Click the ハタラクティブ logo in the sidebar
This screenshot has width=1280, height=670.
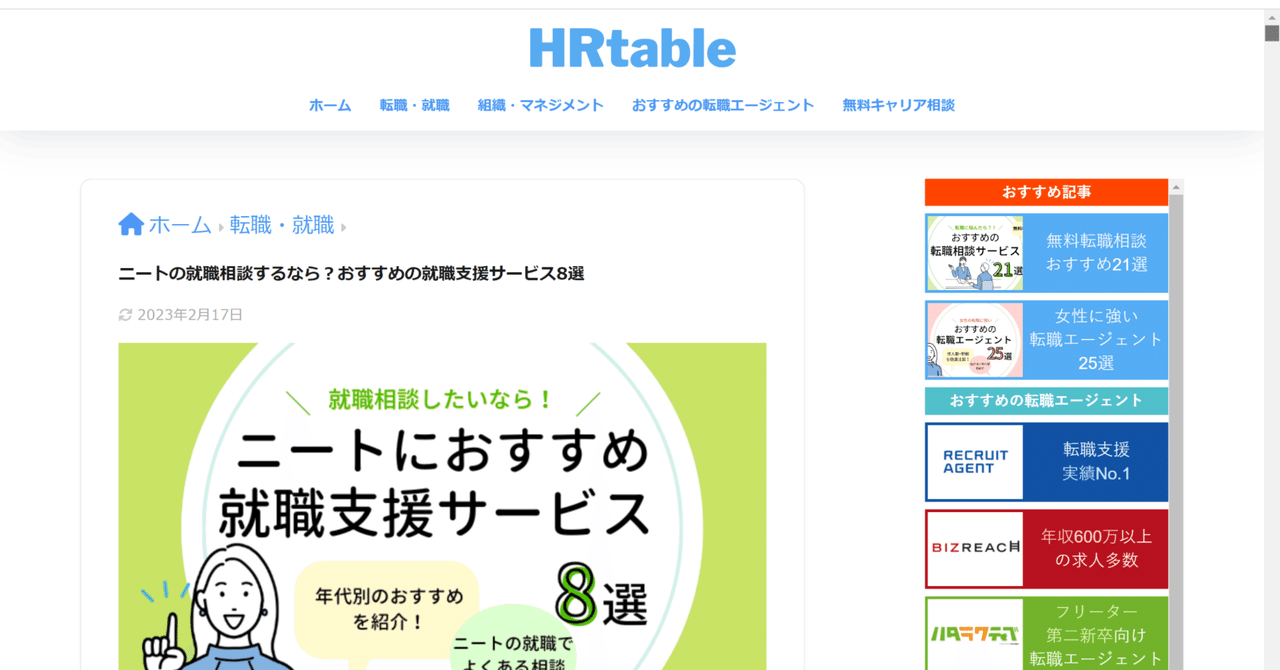[x=974, y=634]
